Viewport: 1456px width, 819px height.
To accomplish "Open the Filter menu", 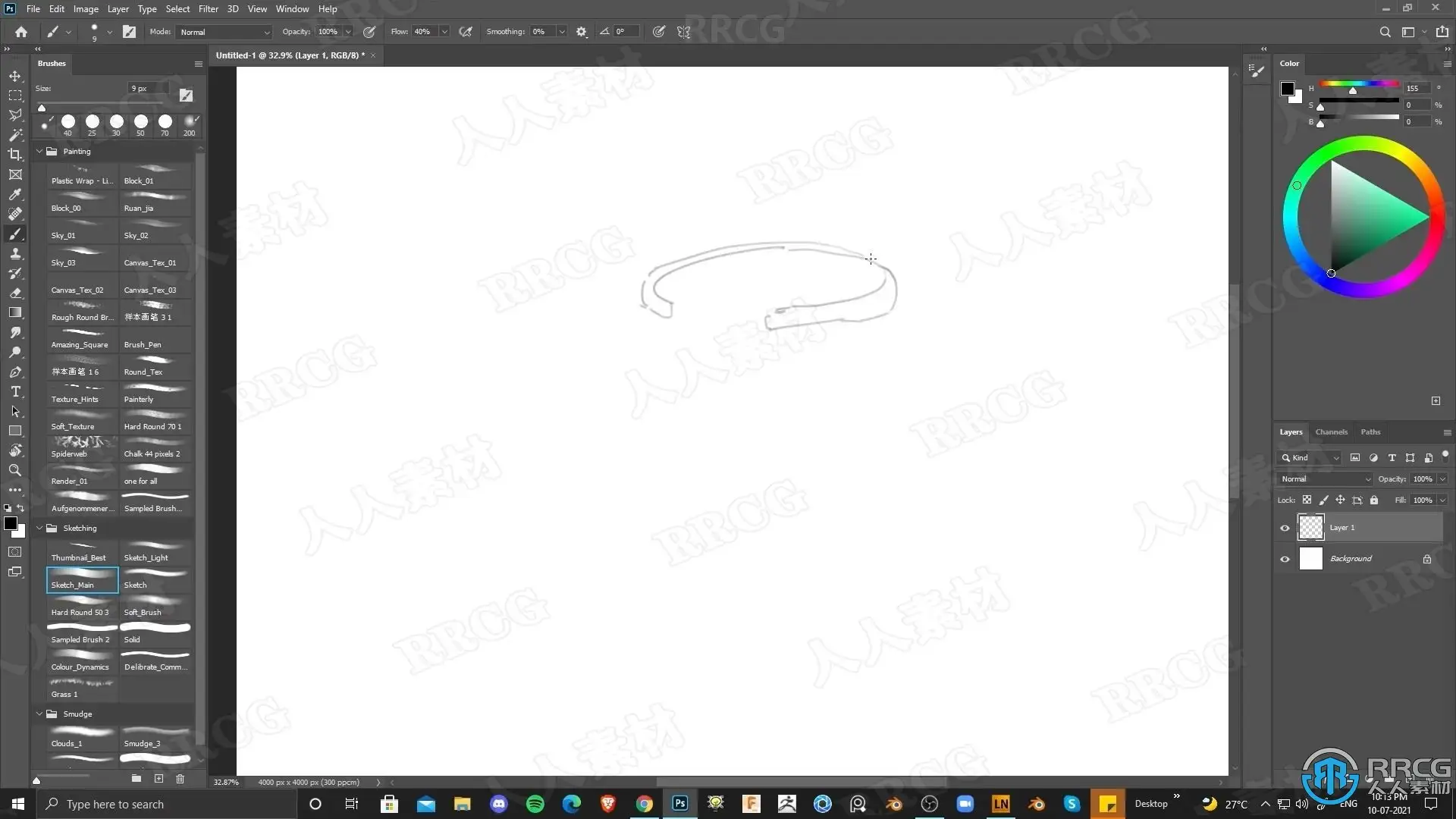I will 208,9.
